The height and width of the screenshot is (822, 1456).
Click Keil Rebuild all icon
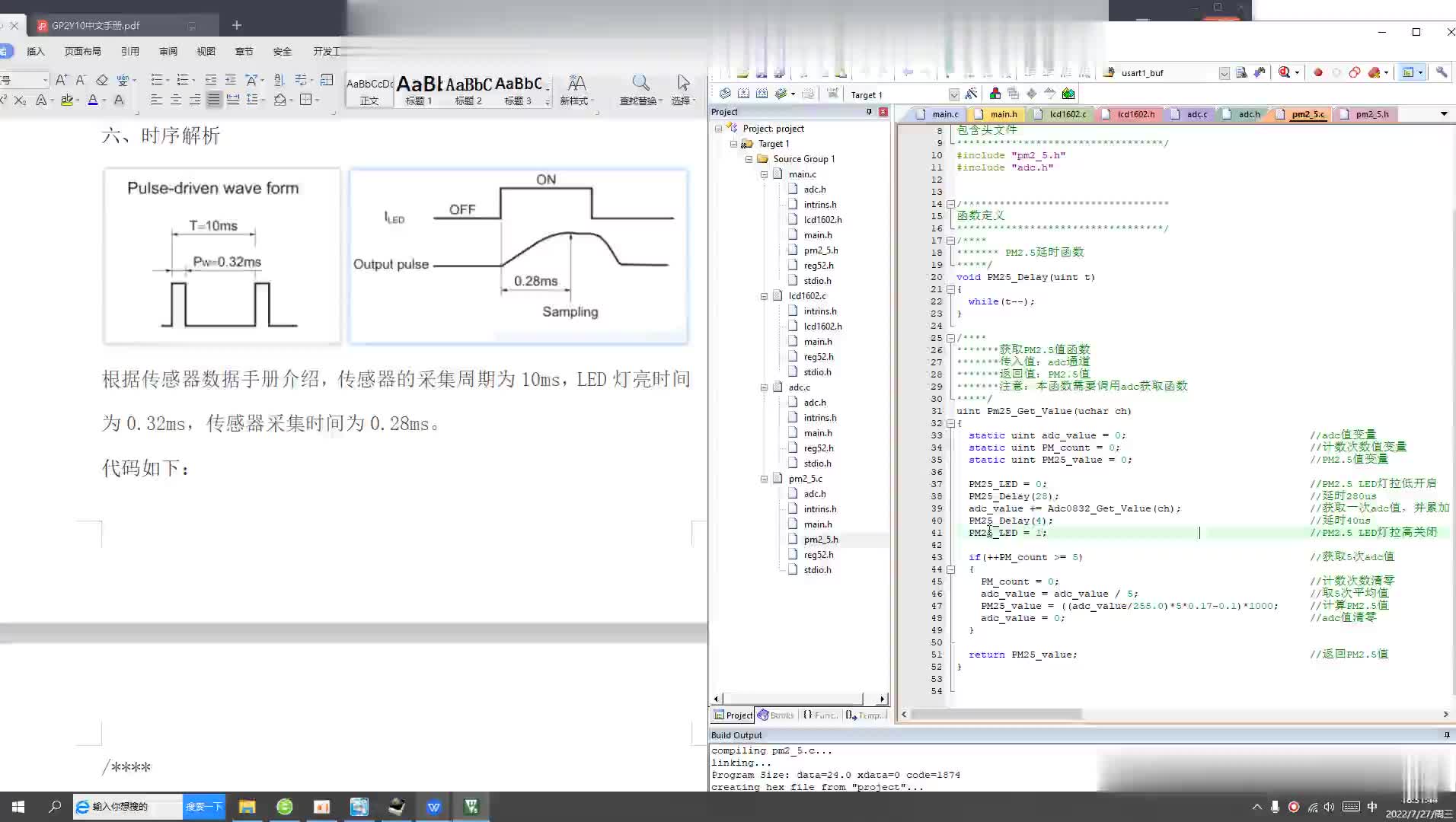click(762, 94)
